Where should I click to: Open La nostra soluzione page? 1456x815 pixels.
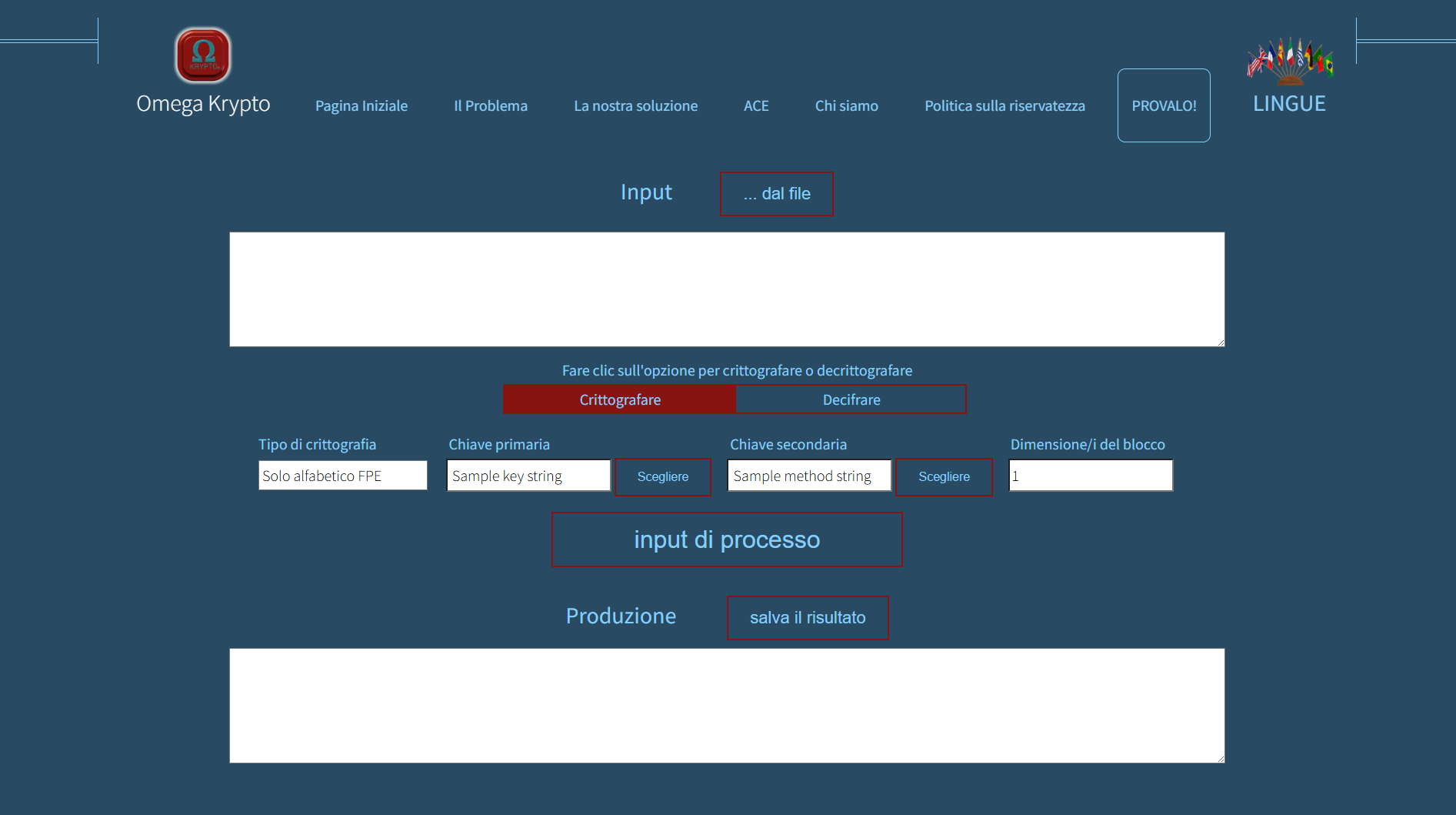(635, 106)
